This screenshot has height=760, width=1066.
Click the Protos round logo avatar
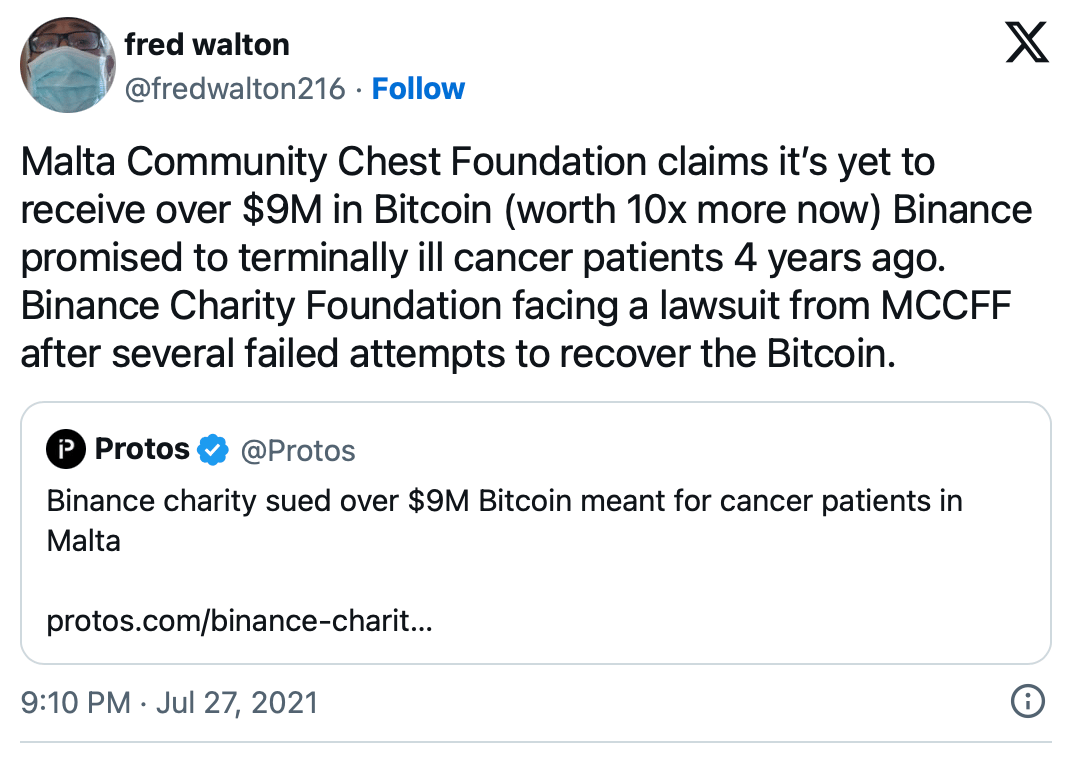coord(66,450)
